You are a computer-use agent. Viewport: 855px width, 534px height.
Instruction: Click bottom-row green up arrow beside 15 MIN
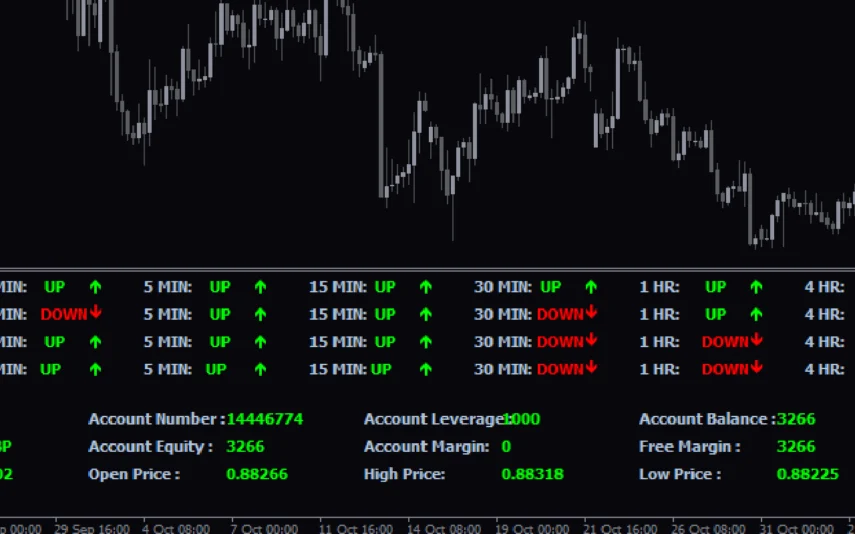(x=426, y=369)
